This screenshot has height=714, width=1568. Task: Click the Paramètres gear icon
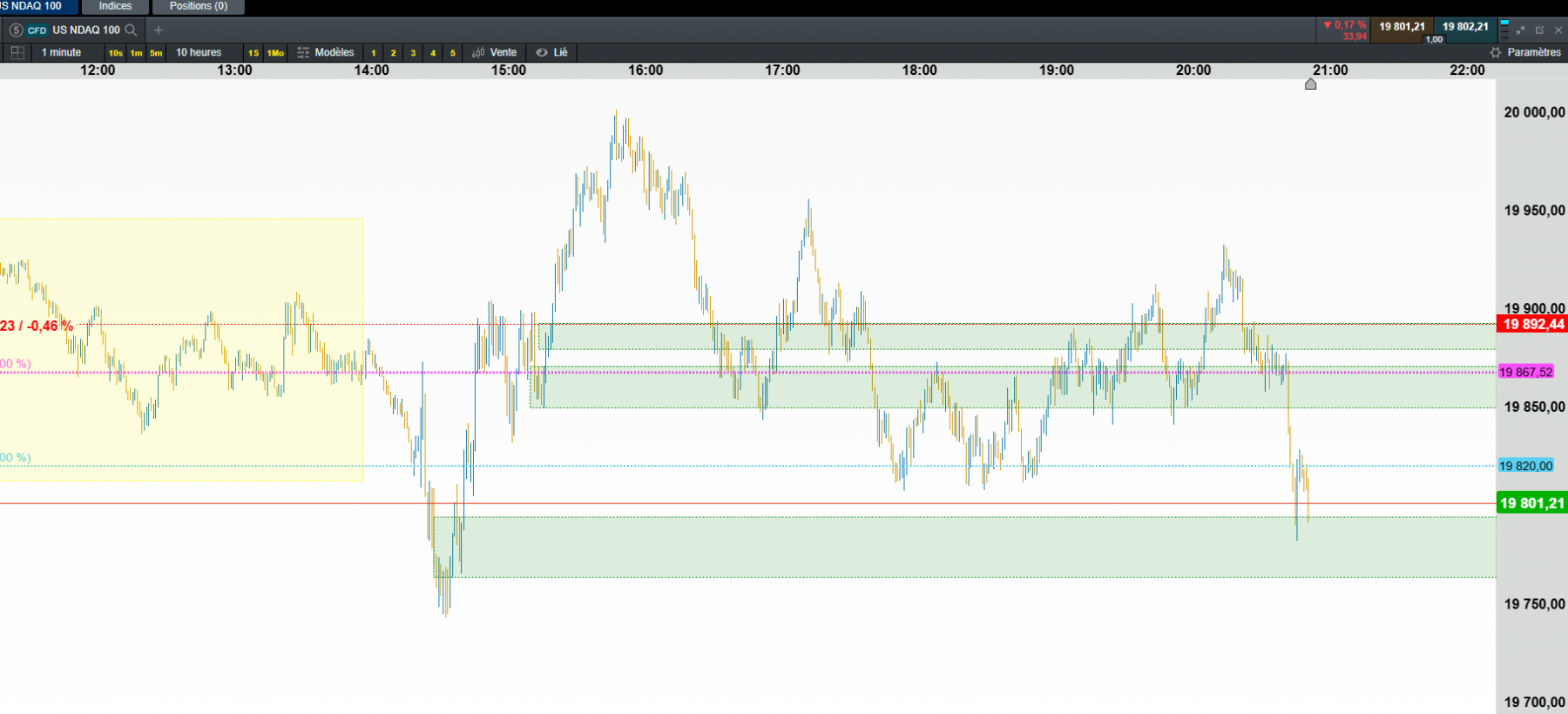coord(1496,52)
